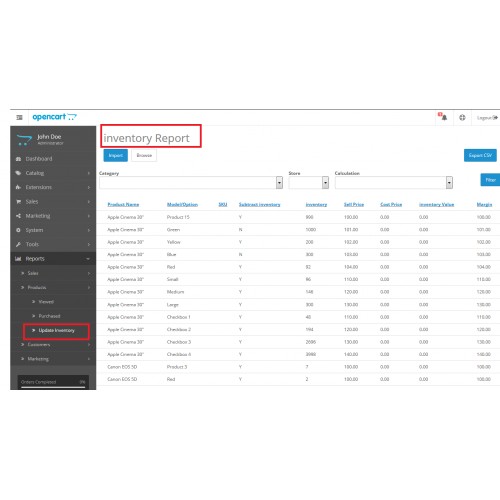This screenshot has height=500, width=500.
Task: Open the Category dropdown arrow
Action: 279,183
